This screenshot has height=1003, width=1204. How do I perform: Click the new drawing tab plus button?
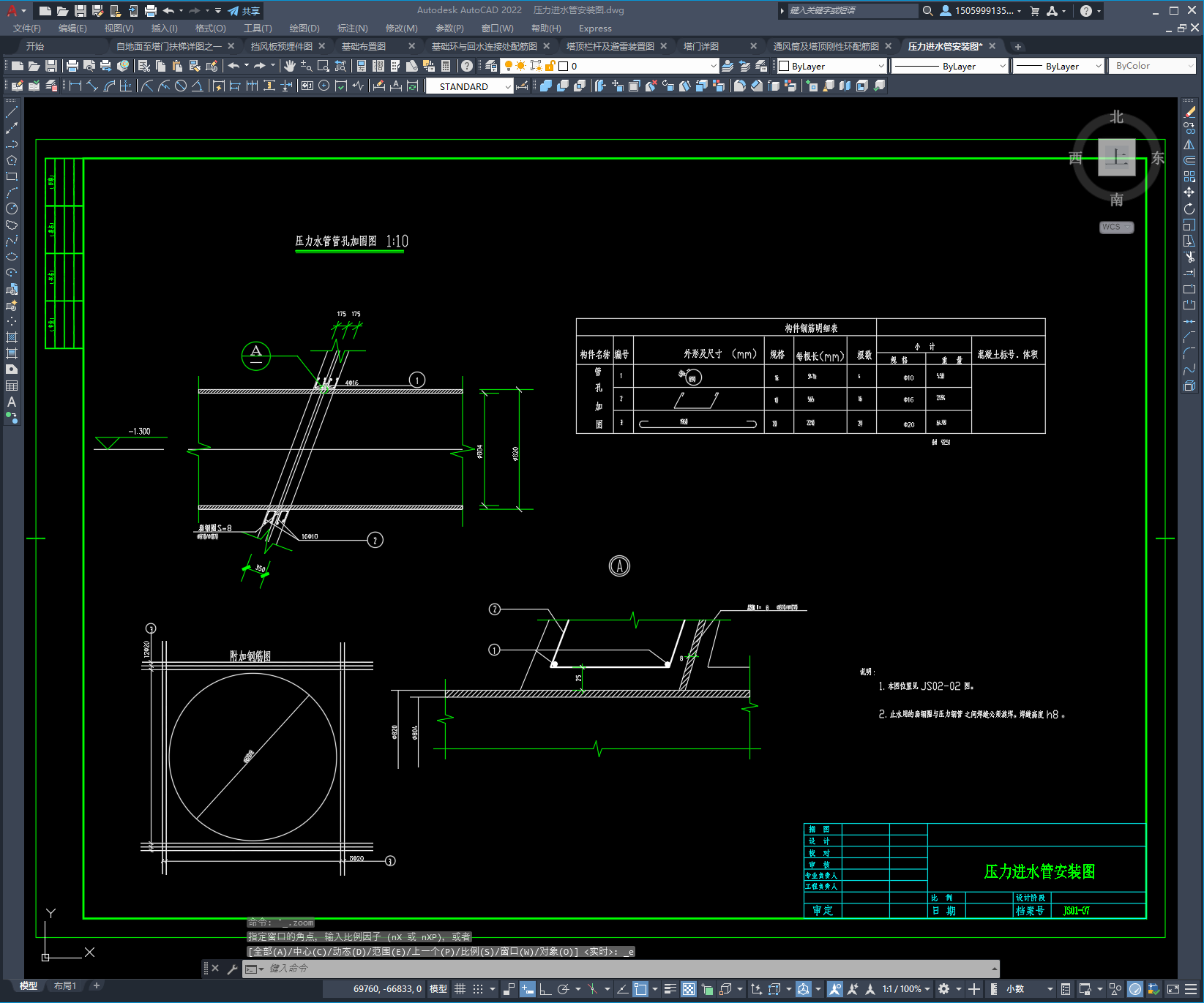(1017, 46)
